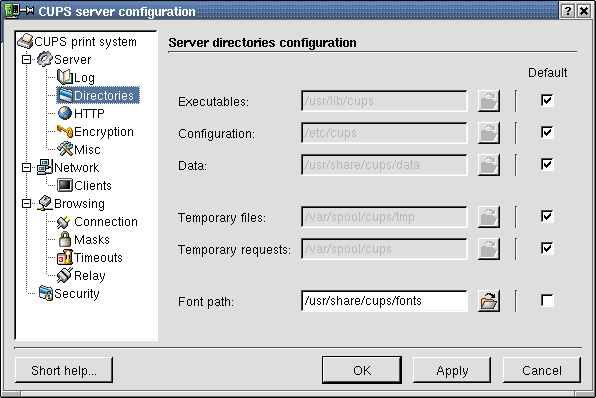Select CUPS print system root label
Viewport: 596px width, 398px height.
tap(85, 41)
